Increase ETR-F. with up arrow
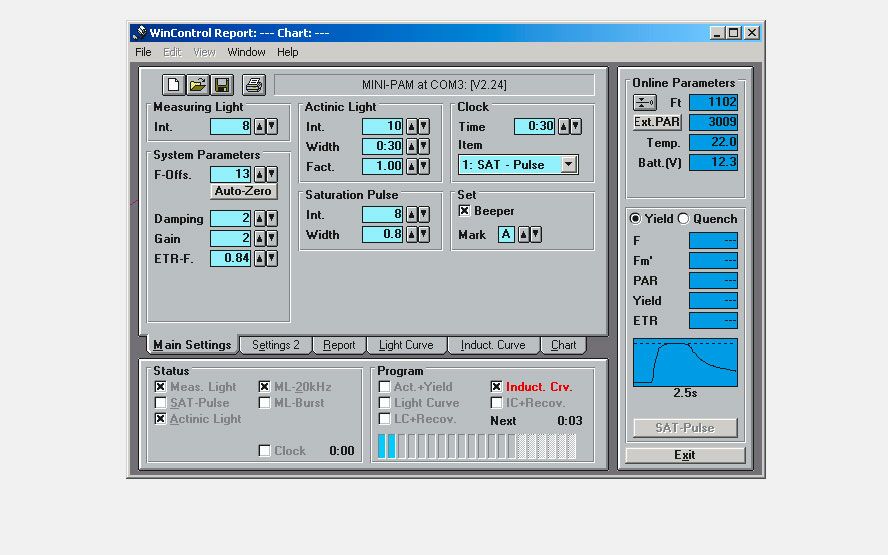 pyautogui.click(x=259, y=258)
